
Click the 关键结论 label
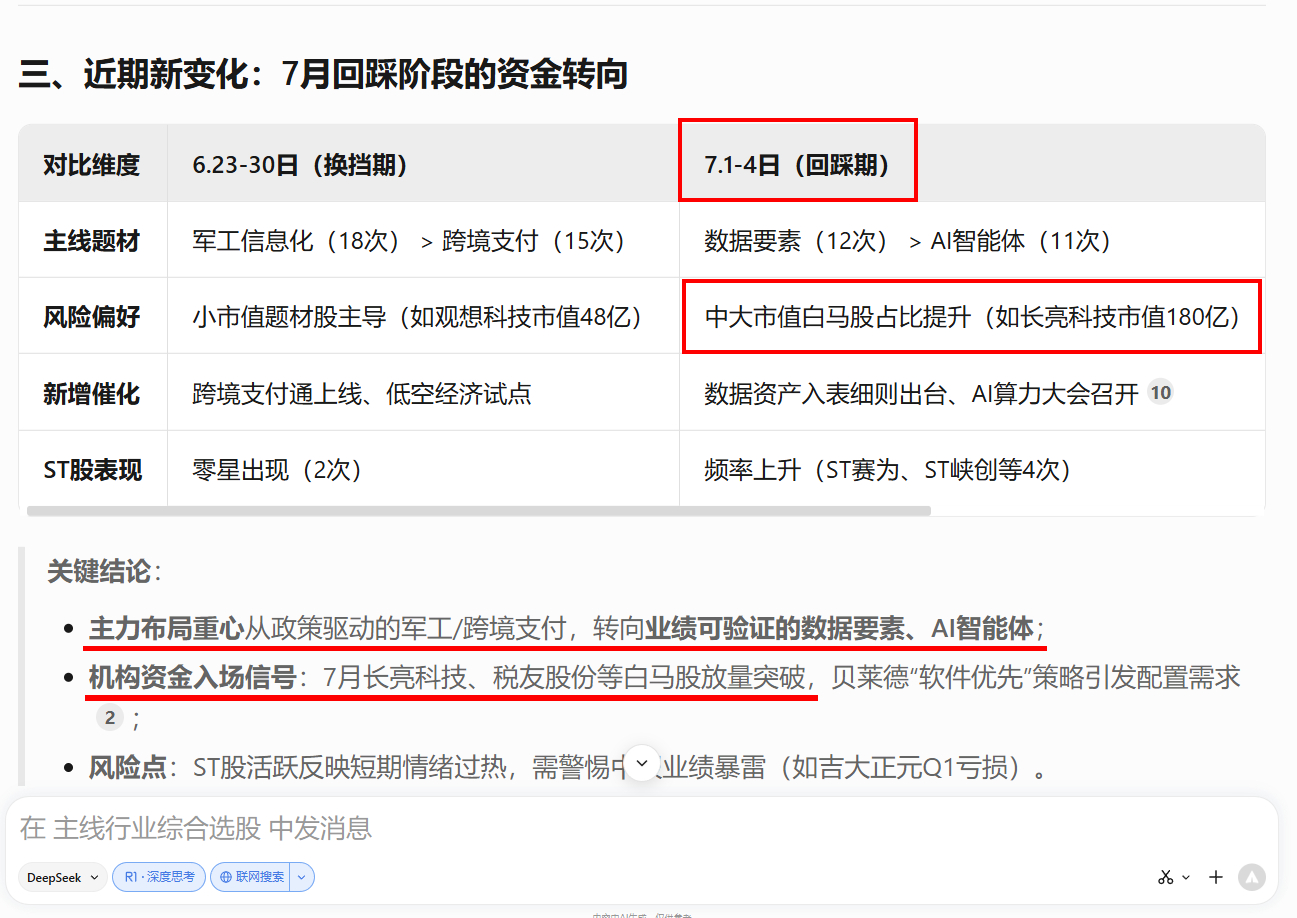point(104,571)
